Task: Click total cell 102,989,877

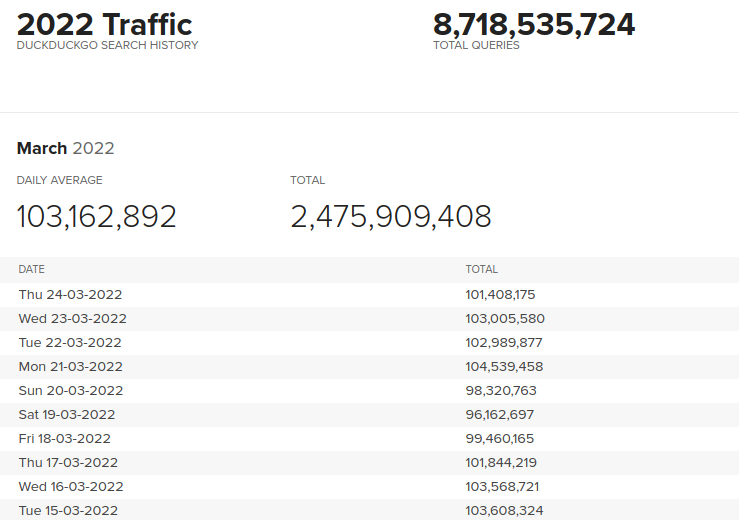Action: click(x=504, y=343)
